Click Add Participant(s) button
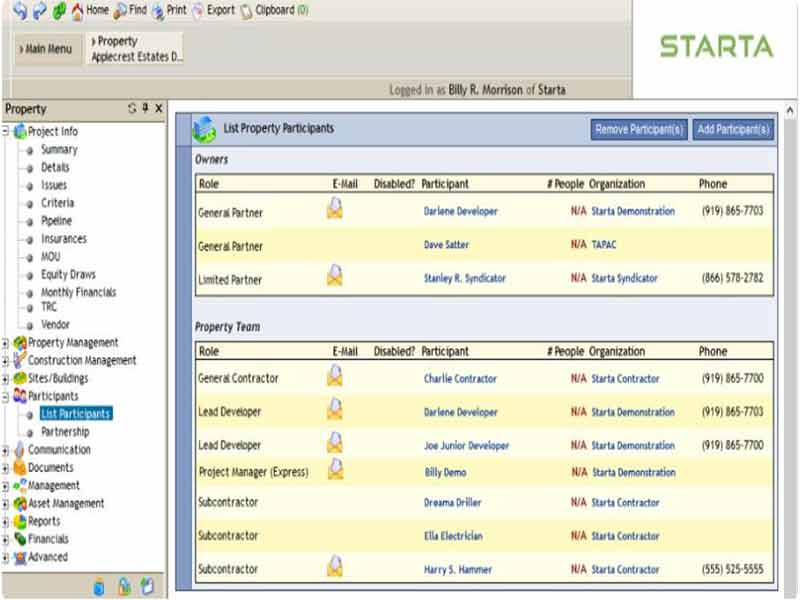This screenshot has width=800, height=600. pos(733,130)
